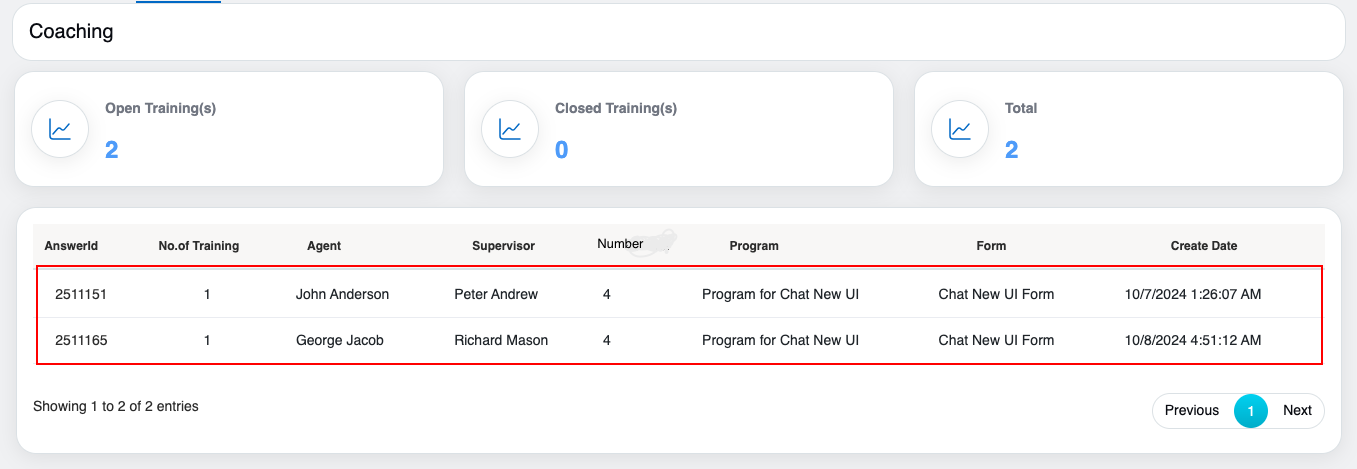Select page 1 in pagination
This screenshot has height=469, width=1357.
(1250, 410)
